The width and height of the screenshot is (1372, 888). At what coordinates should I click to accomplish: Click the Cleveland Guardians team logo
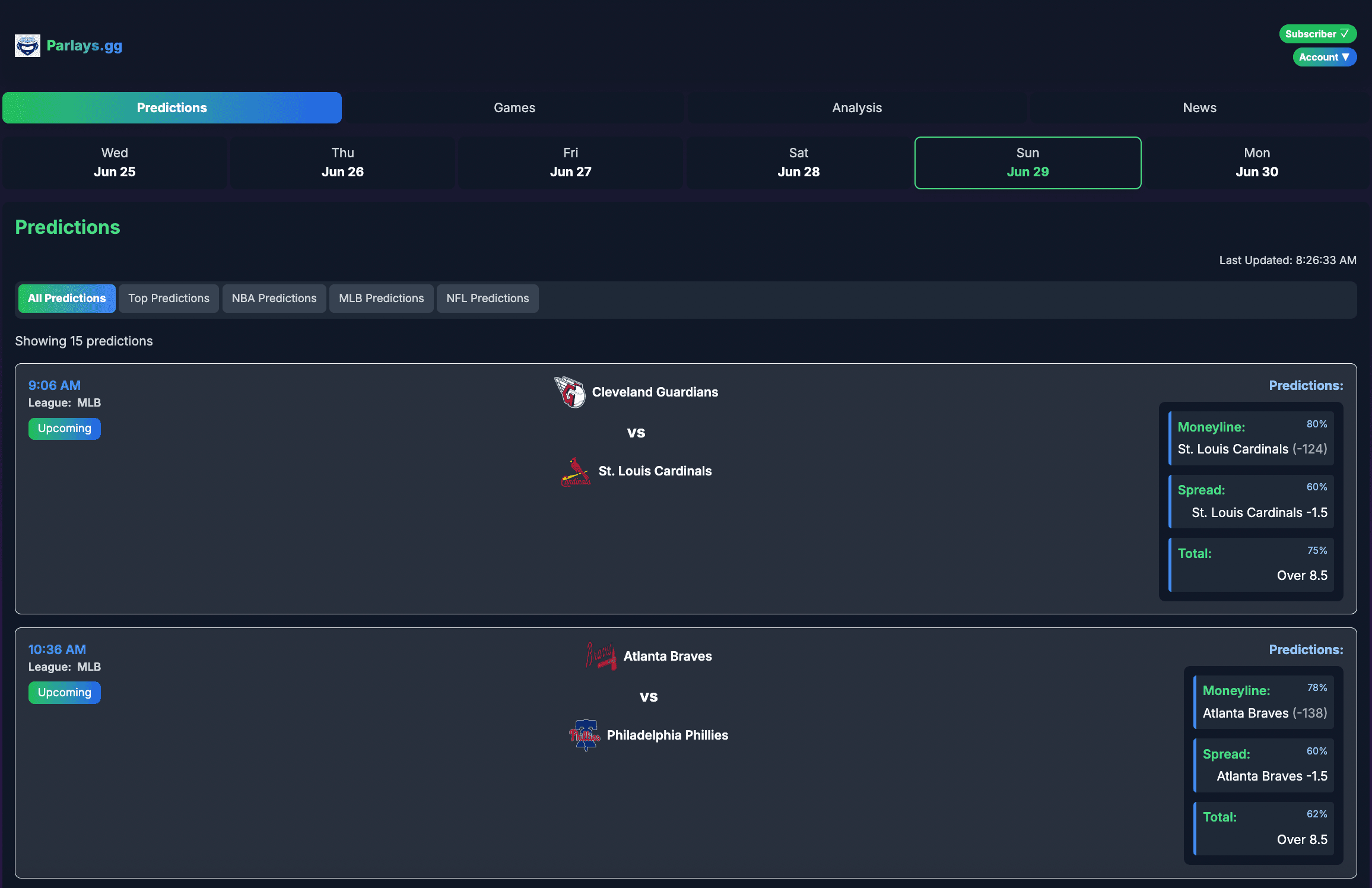click(570, 392)
